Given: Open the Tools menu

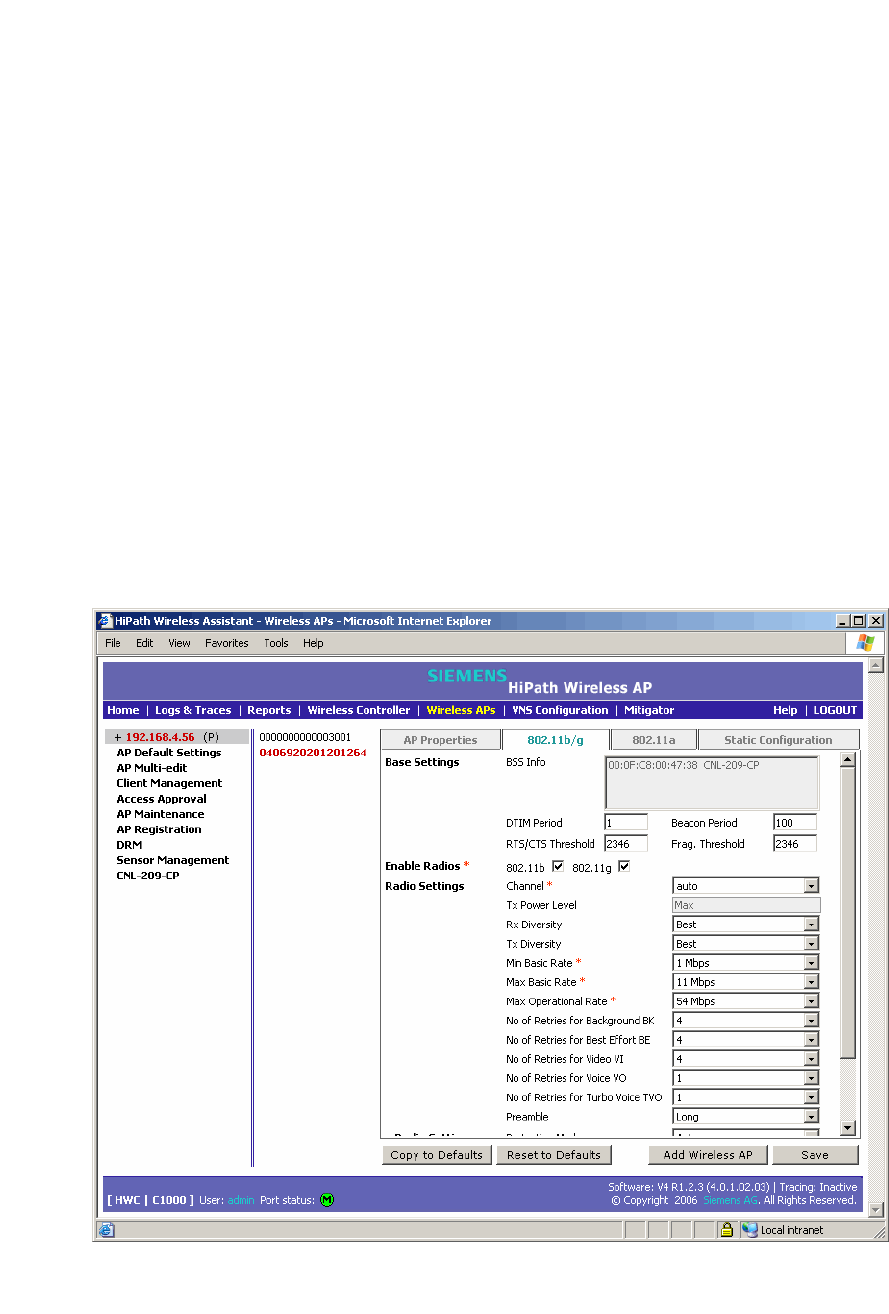Looking at the screenshot, I should click(276, 643).
